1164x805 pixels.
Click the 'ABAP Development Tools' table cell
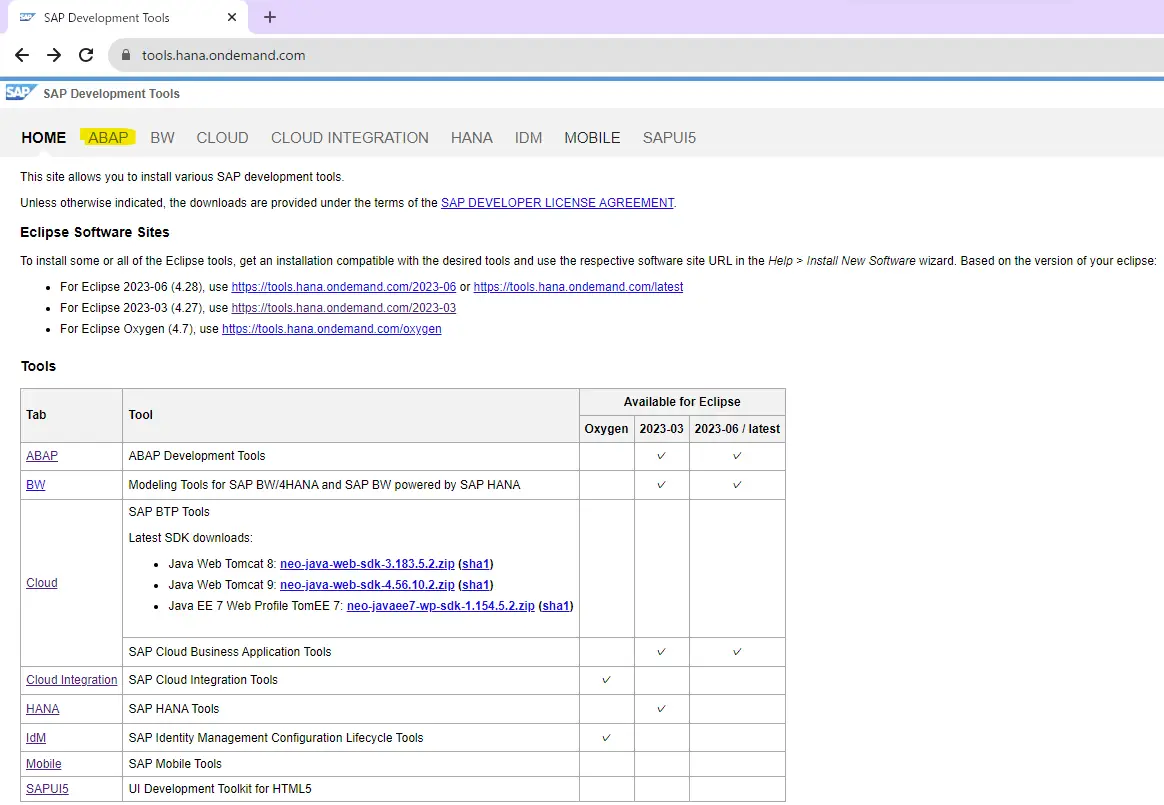(351, 456)
